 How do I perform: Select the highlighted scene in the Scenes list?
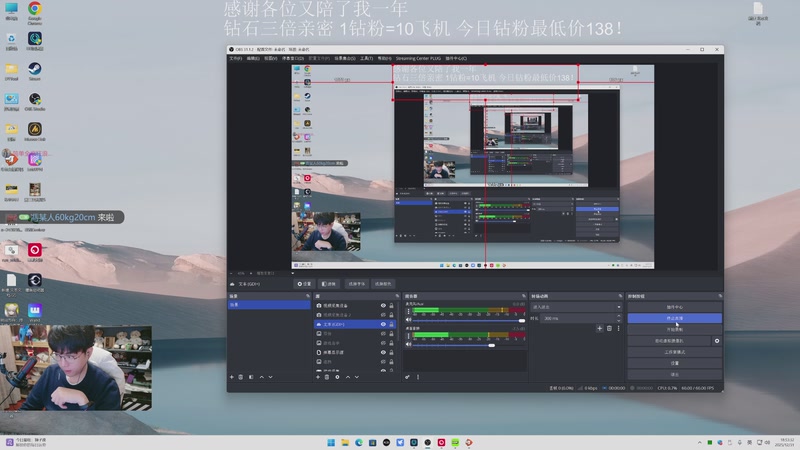tap(269, 305)
